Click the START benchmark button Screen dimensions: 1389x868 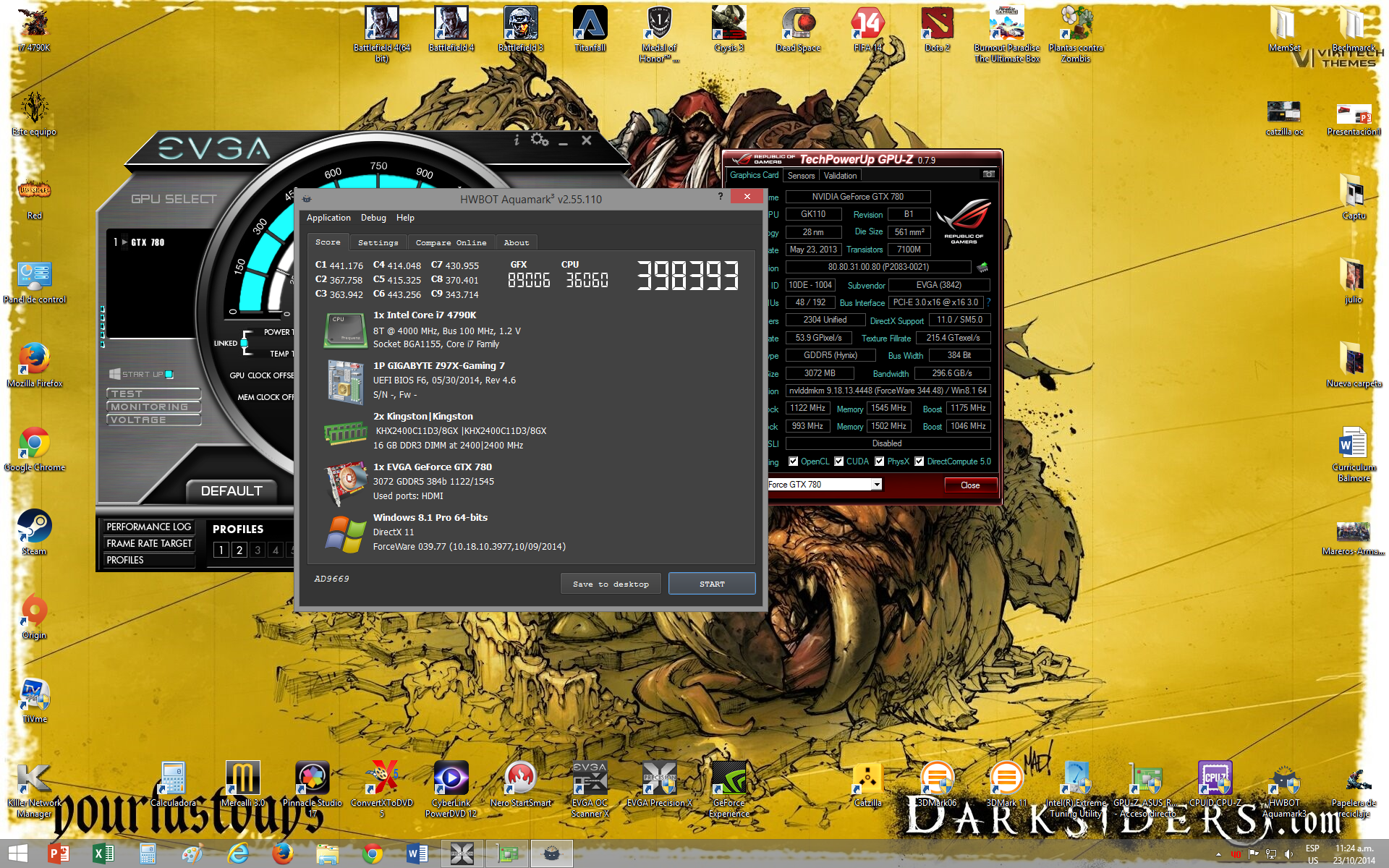712,584
